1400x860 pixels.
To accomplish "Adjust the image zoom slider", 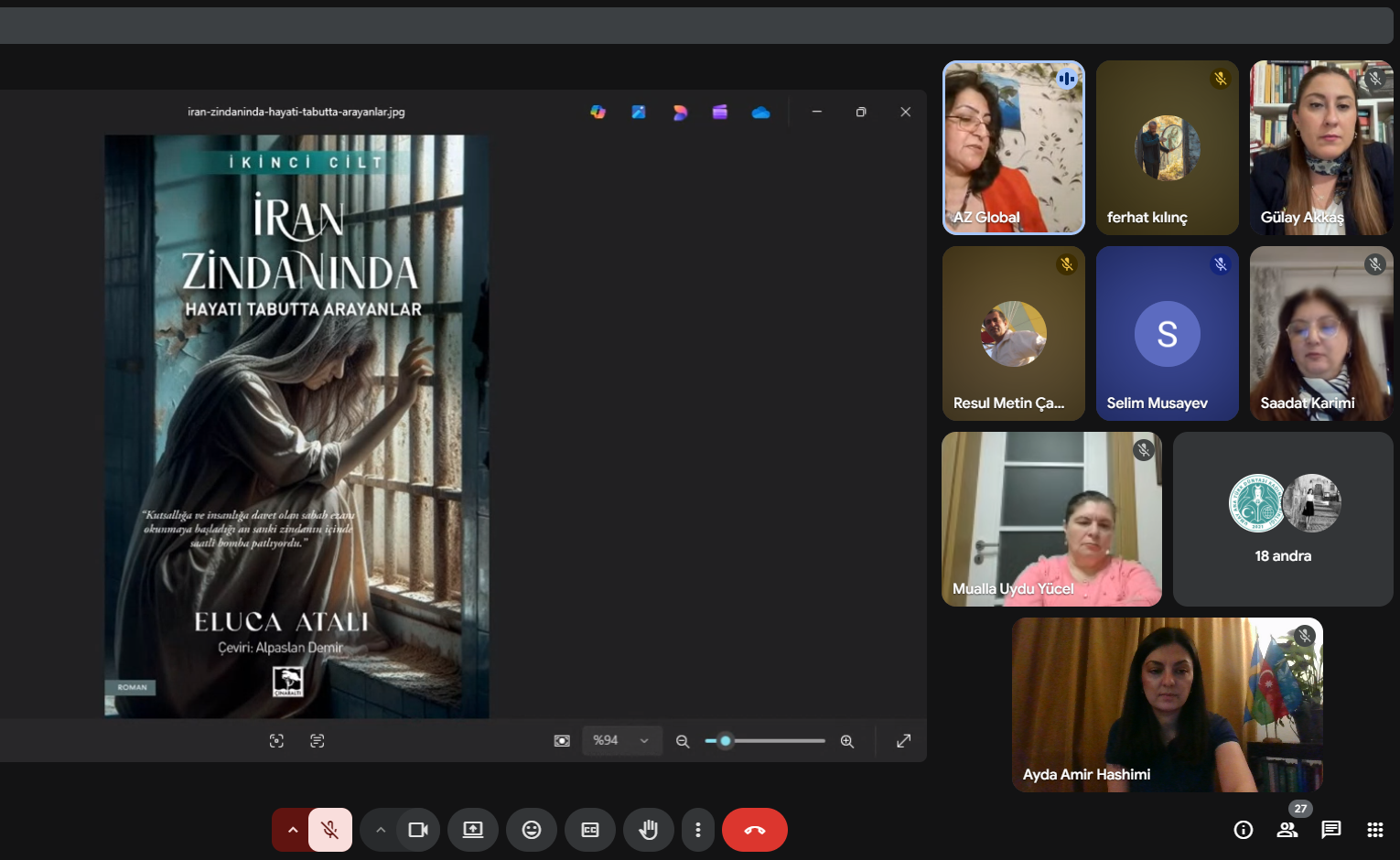I will (x=726, y=741).
